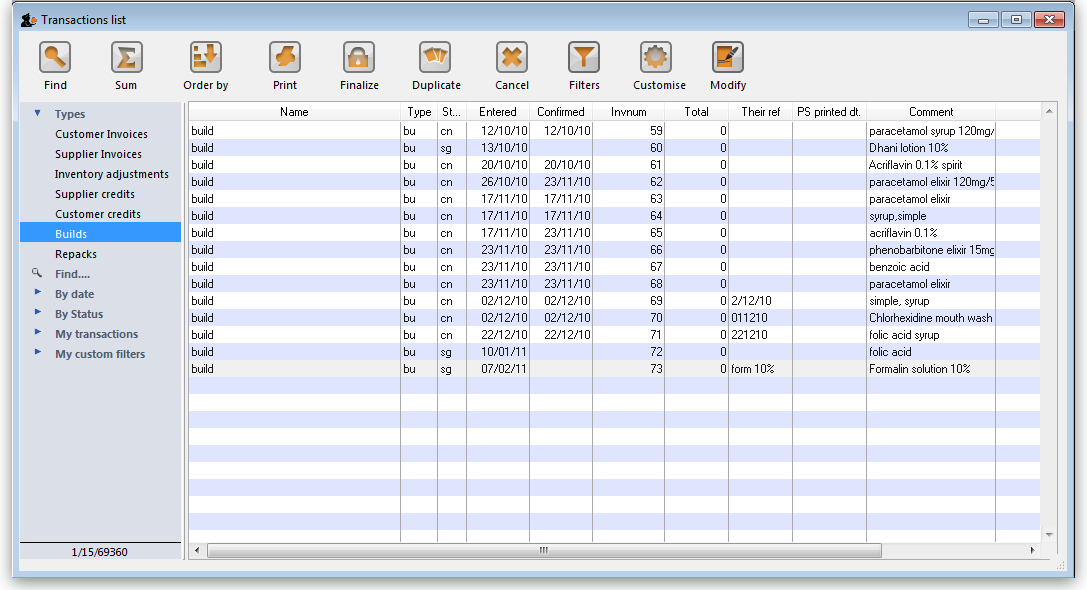Select Customer Invoices in sidebar

click(101, 134)
